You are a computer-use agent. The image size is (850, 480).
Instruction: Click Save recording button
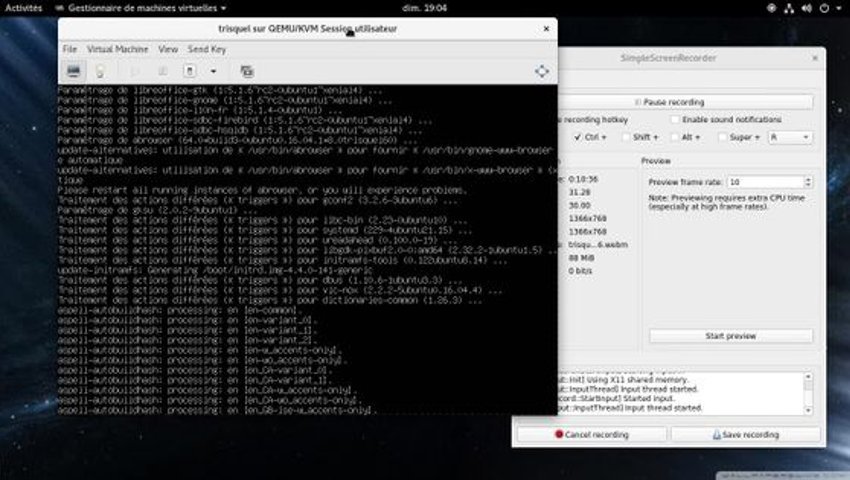[x=745, y=434]
